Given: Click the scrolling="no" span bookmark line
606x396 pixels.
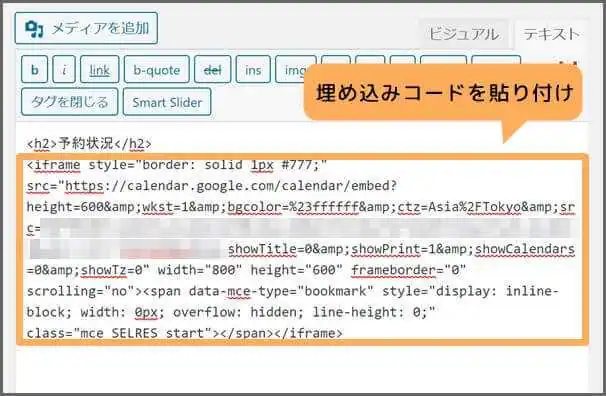Looking at the screenshot, I should point(293,291).
